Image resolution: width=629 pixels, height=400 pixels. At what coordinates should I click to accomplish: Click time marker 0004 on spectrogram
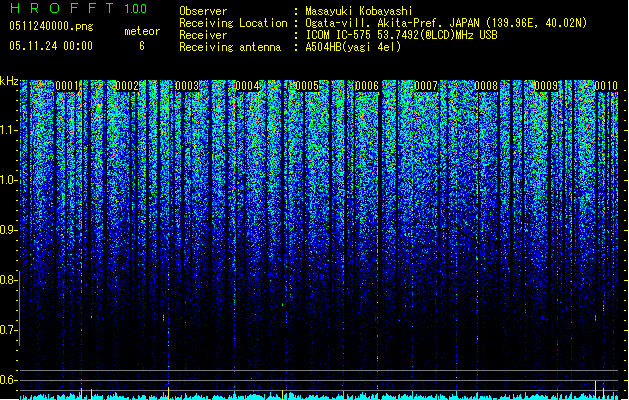(247, 86)
